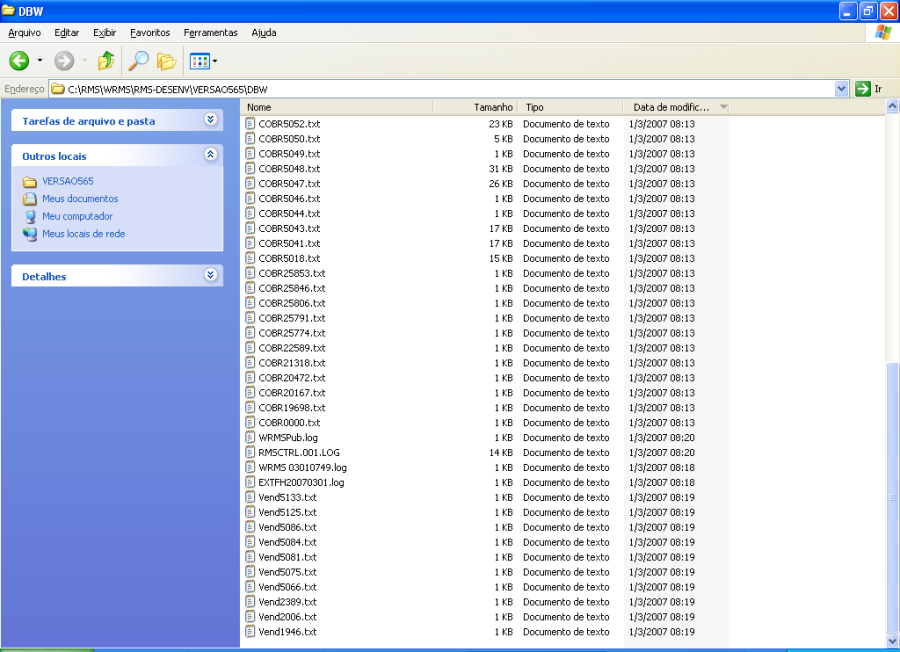Sort by Data de modific... column
900x652 pixels.
click(x=676, y=107)
